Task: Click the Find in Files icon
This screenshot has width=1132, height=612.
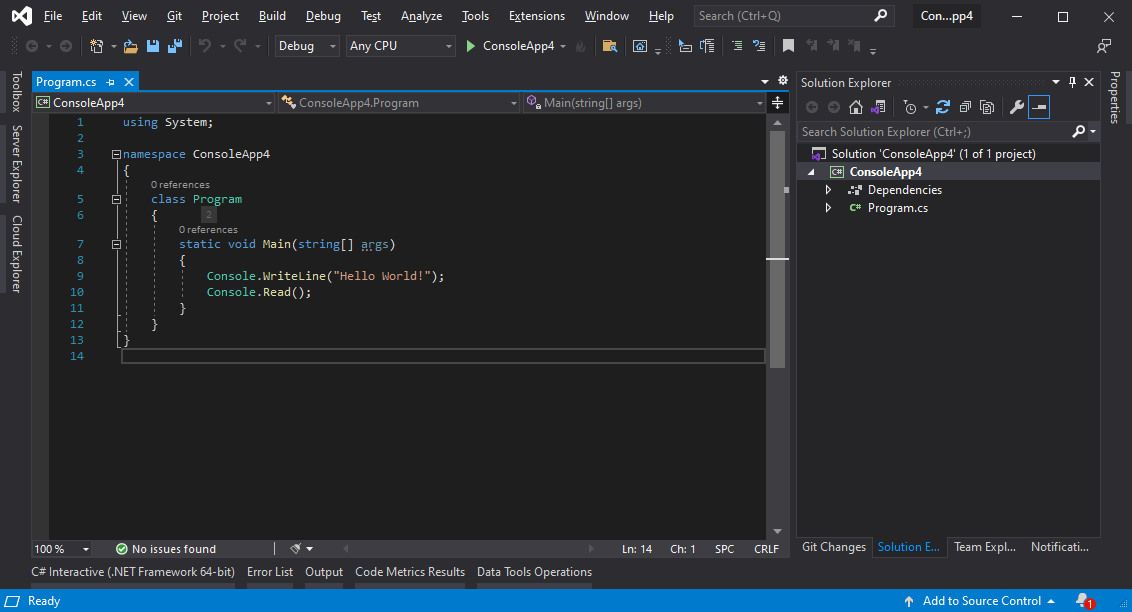Action: point(609,46)
